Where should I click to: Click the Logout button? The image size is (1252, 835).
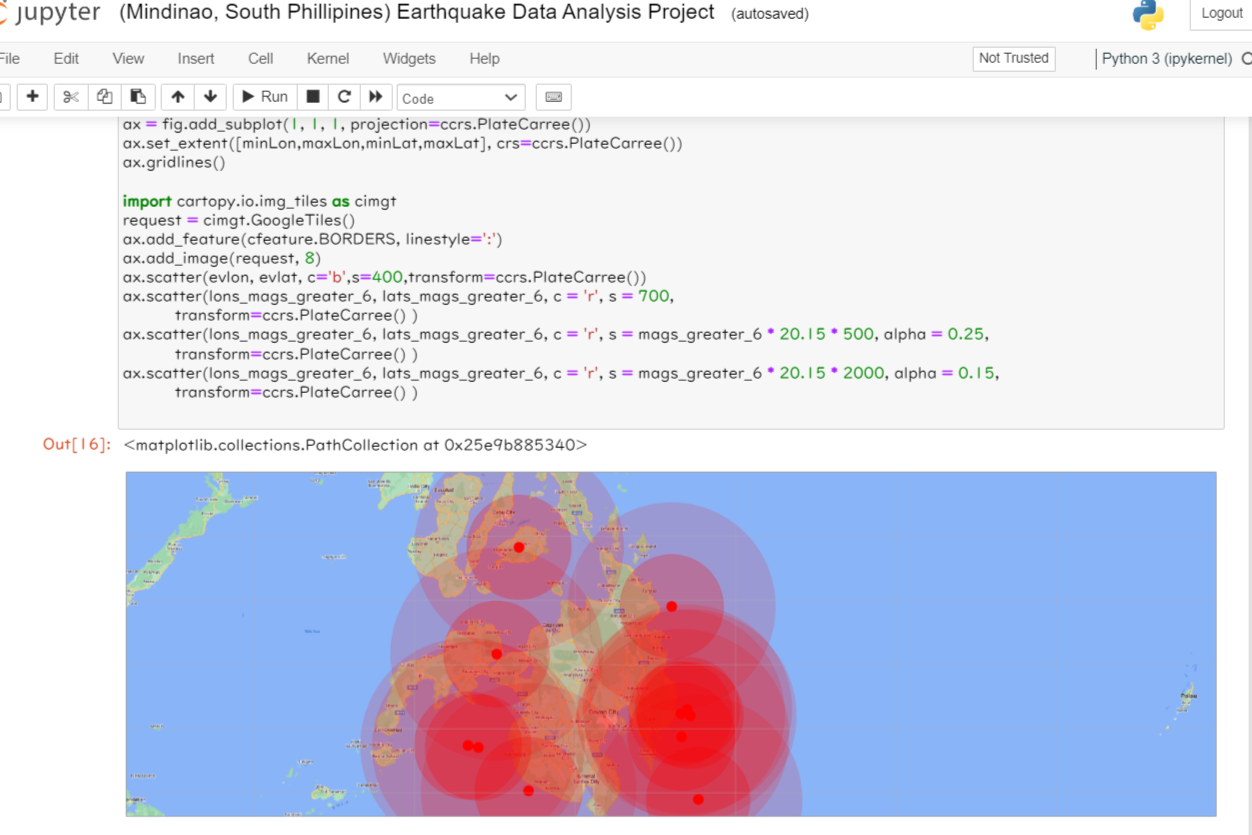tap(1221, 13)
